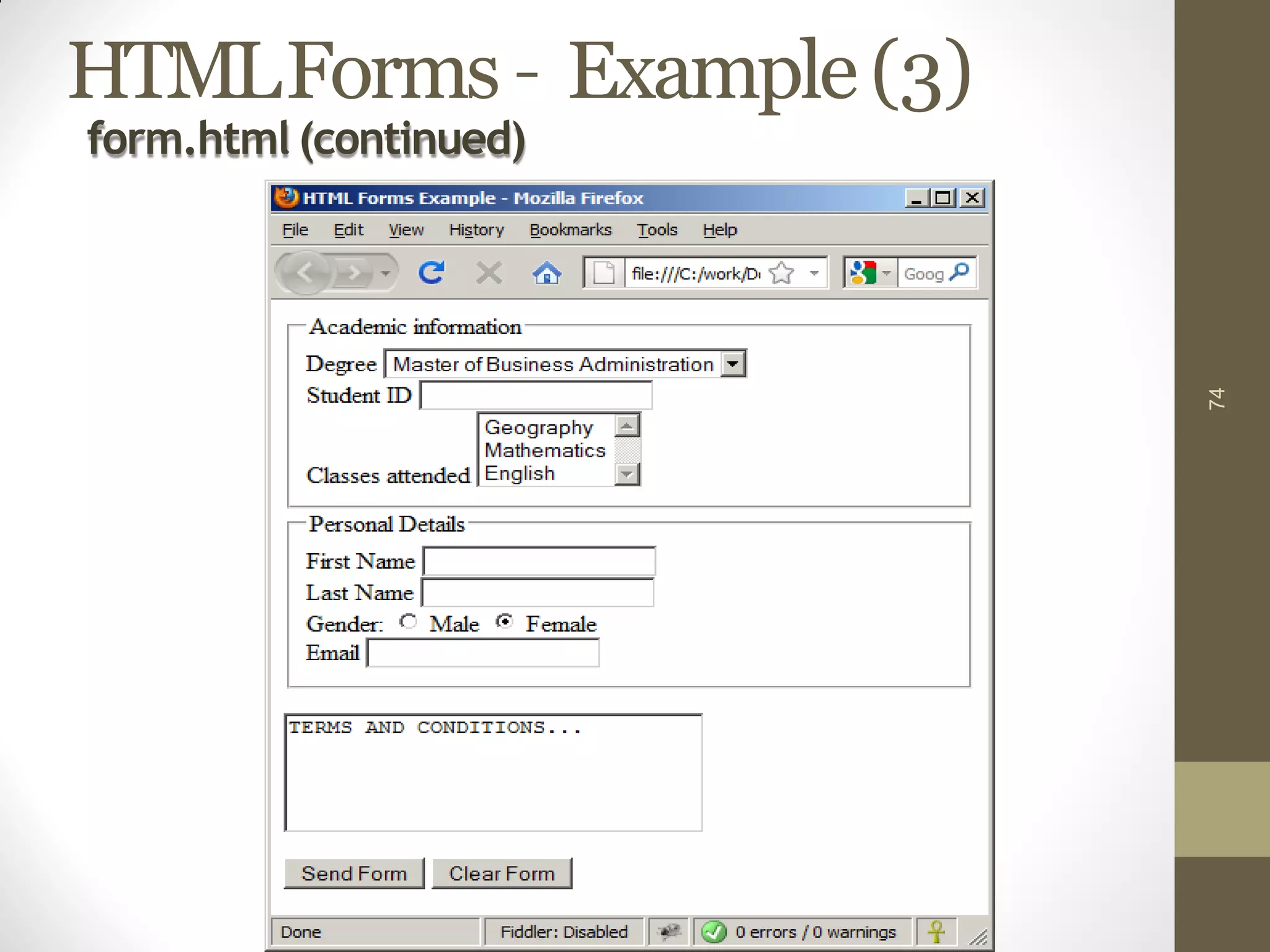
Task: Click the Last Name text field
Action: pos(538,593)
